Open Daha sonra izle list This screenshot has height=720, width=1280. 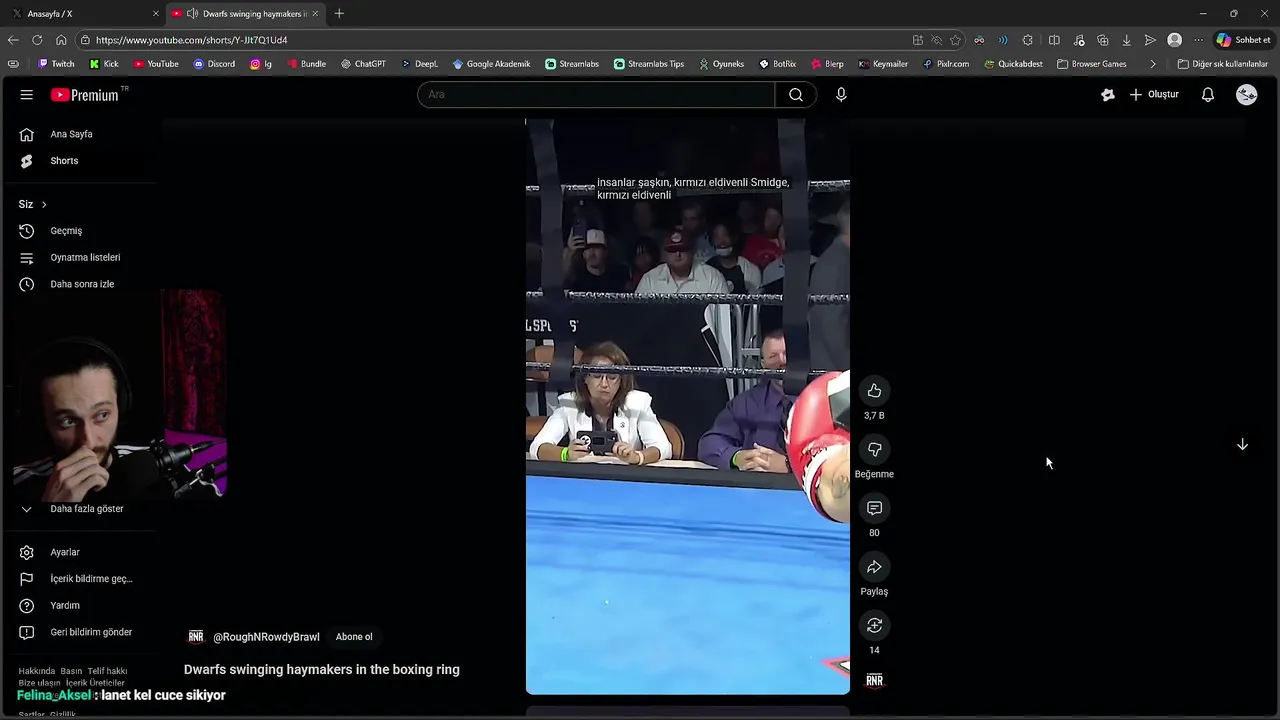80,284
